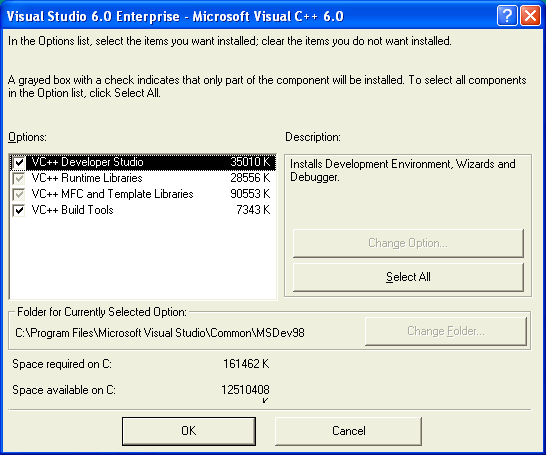546x455 pixels.
Task: Click the MSDev98 folder path text
Action: 160,333
